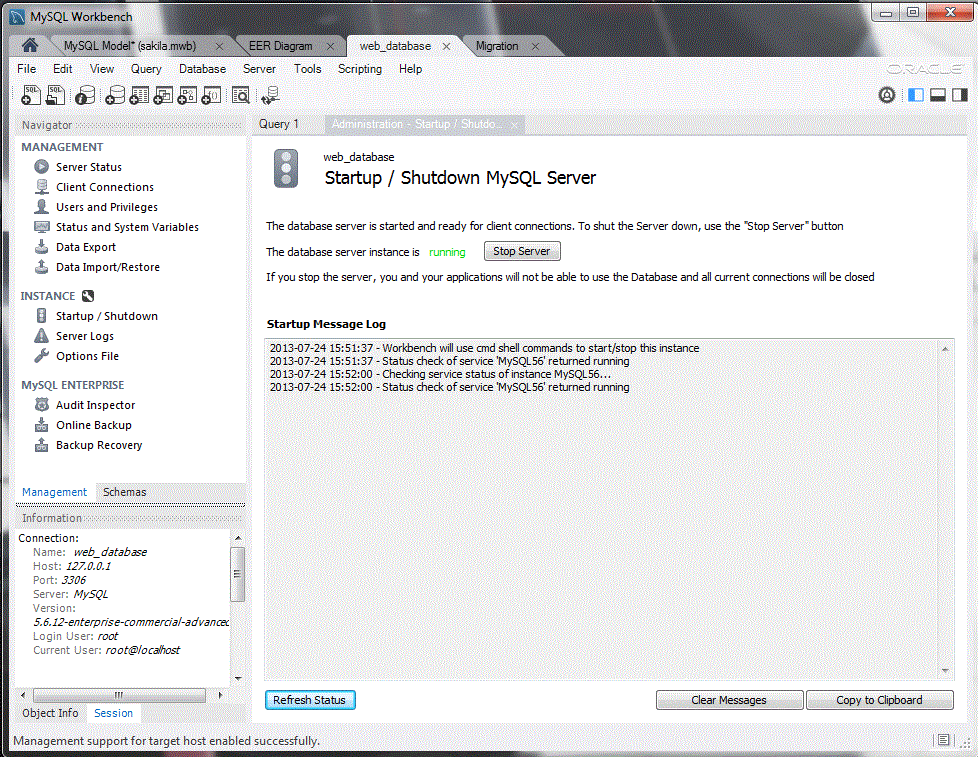
Task: Click Refresh Status below the message log
Action: [x=310, y=700]
